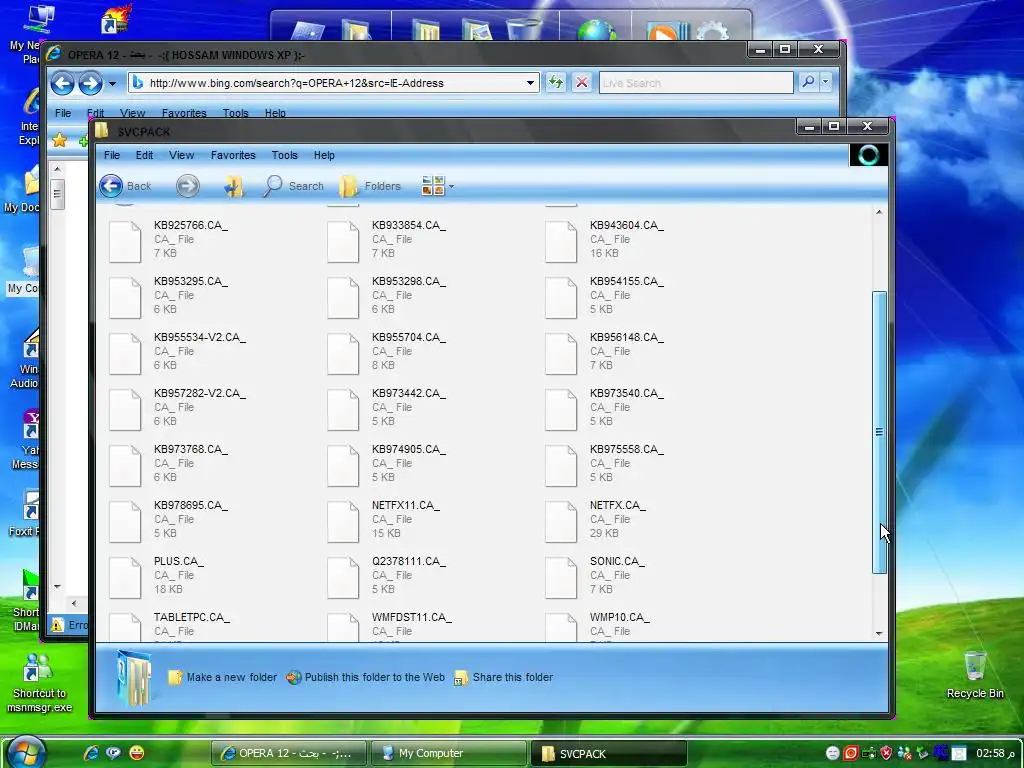
Task: Switch to OPERA 12 taskbar button
Action: (x=289, y=753)
